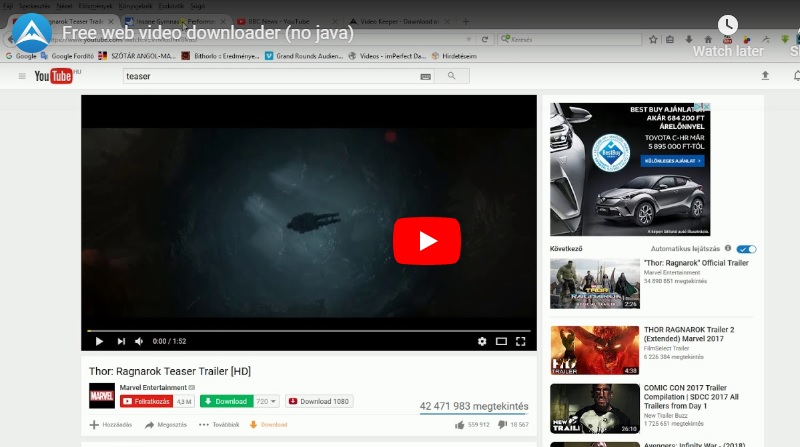The width and height of the screenshot is (800, 447).
Task: Open the Google bookmark
Action: pyautogui.click(x=21, y=56)
